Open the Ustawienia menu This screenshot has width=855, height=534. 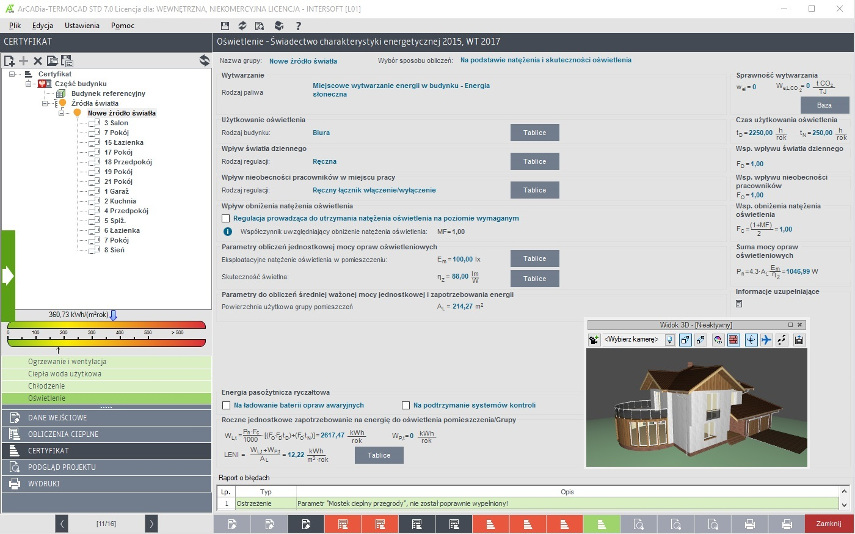pos(82,26)
